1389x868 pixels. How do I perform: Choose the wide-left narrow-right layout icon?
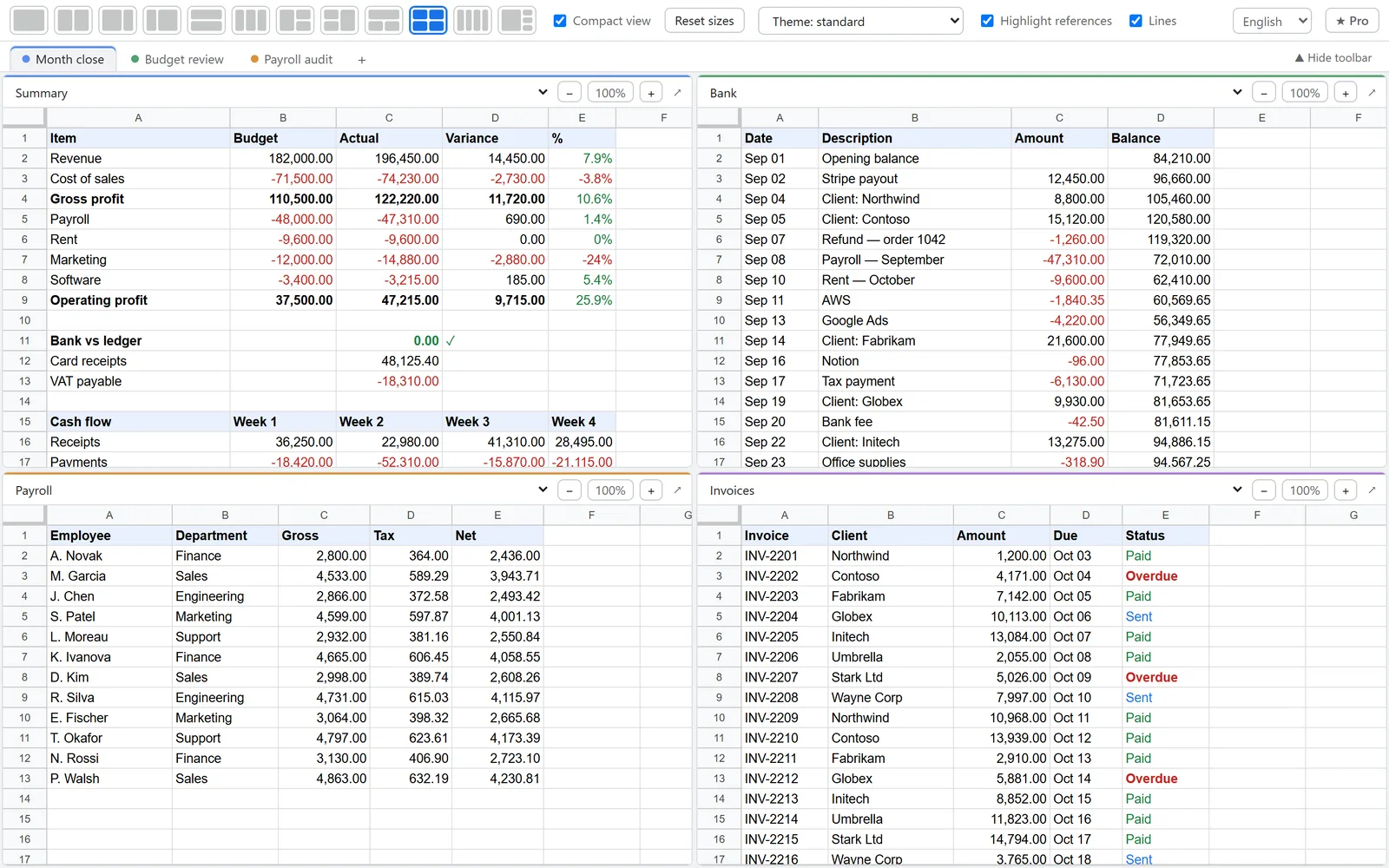point(117,20)
